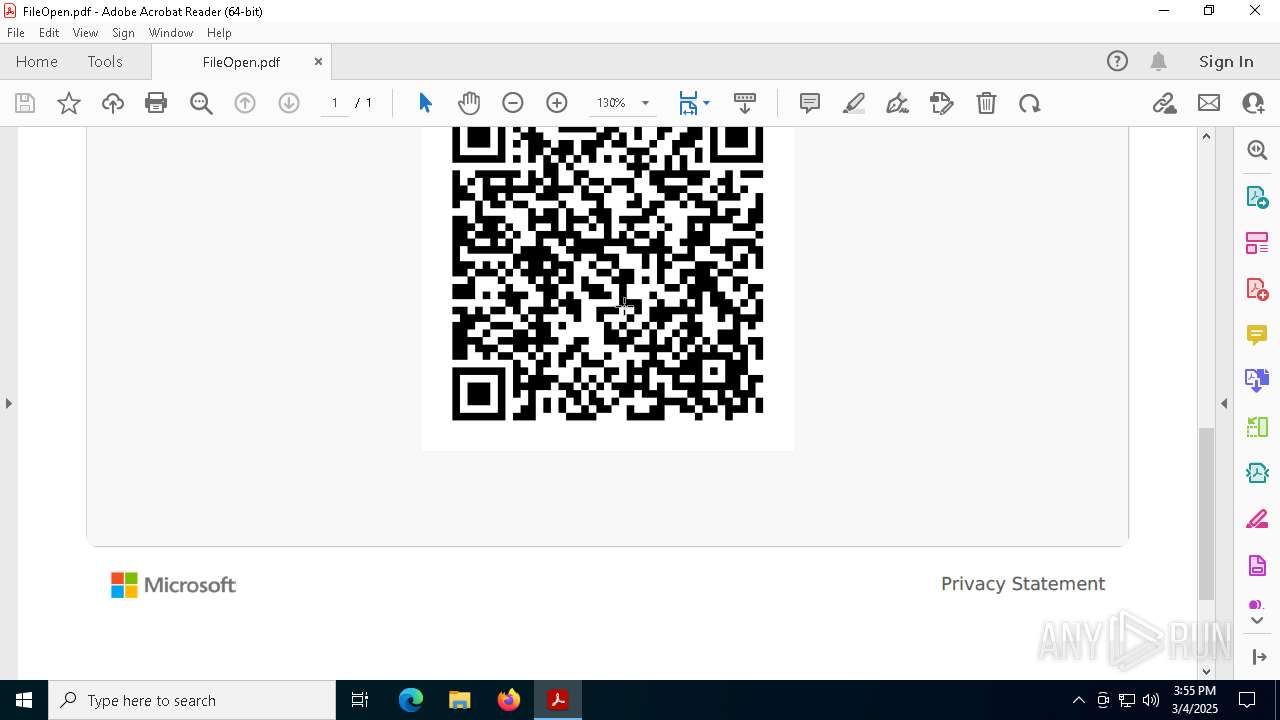Open Combine Files tool in right pane

pos(1257,380)
